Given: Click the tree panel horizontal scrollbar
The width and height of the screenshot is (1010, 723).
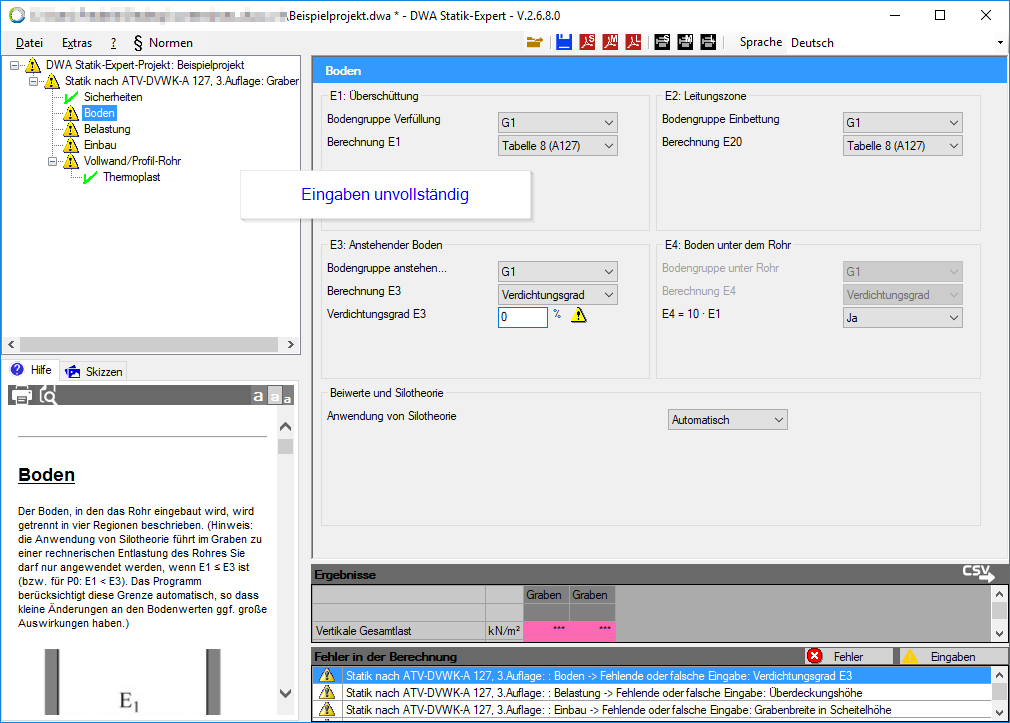Looking at the screenshot, I should (x=150, y=344).
